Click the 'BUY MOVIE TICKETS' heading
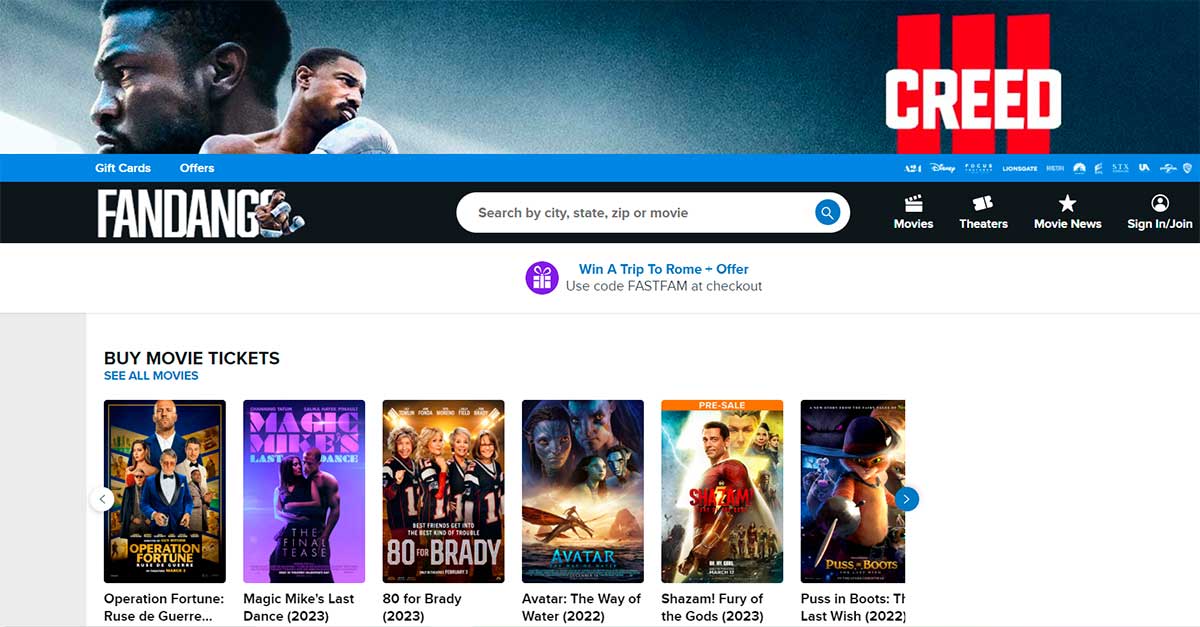Viewport: 1200px width, 627px height. pos(192,358)
